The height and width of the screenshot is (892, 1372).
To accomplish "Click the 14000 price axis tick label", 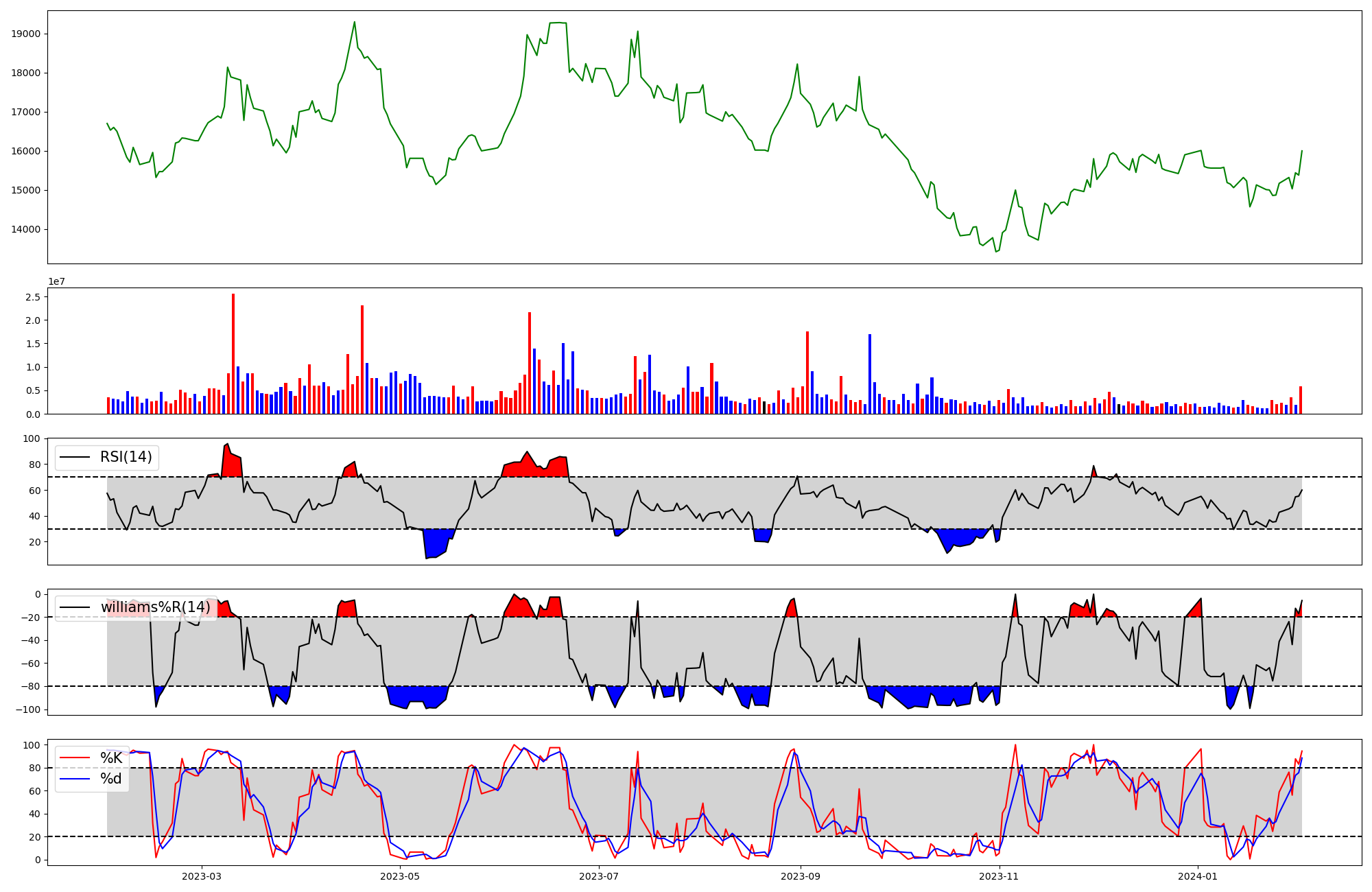I will (x=26, y=230).
